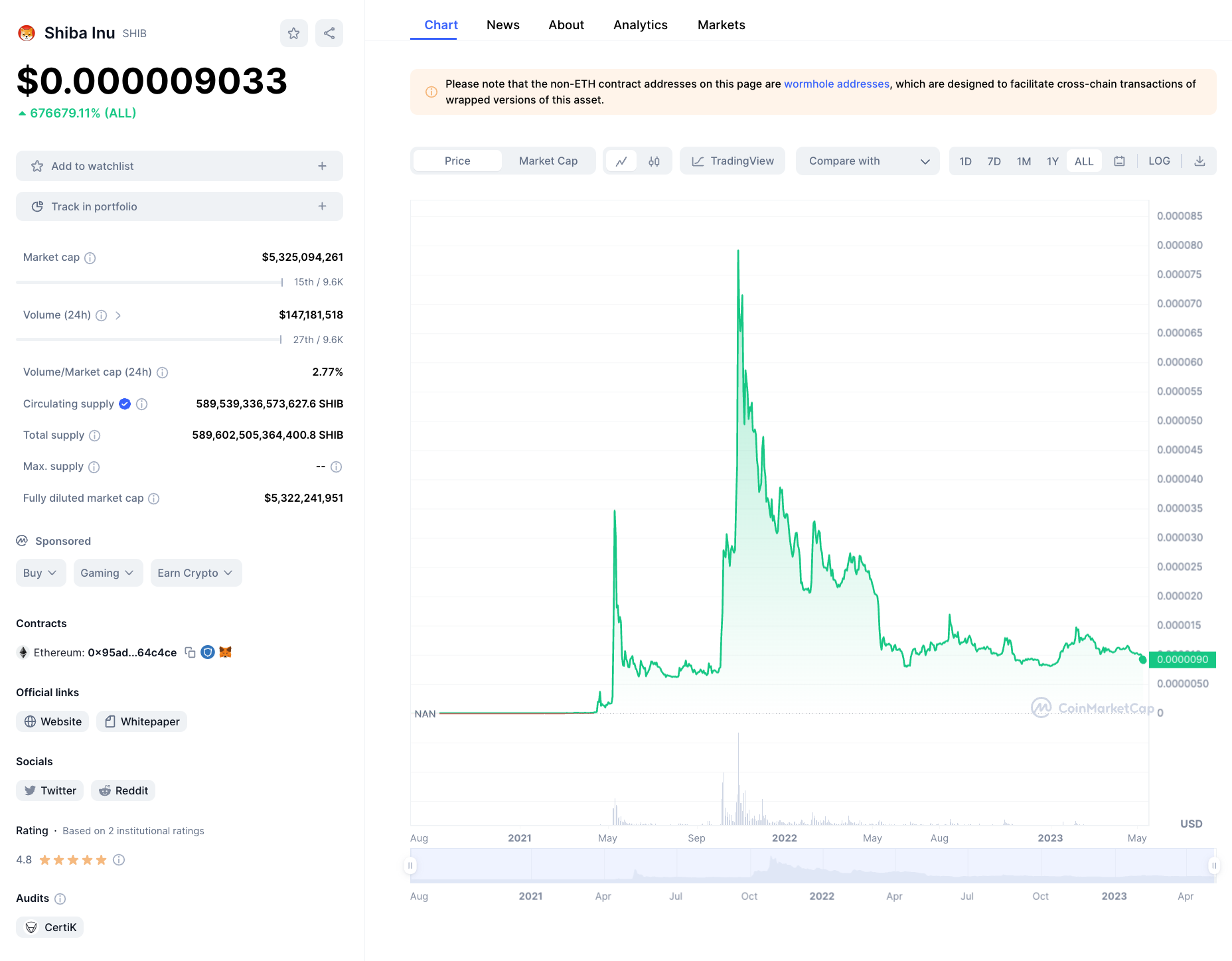Screen dimensions: 1232x961
Task: Click the rating info icon
Action: [x=119, y=860]
